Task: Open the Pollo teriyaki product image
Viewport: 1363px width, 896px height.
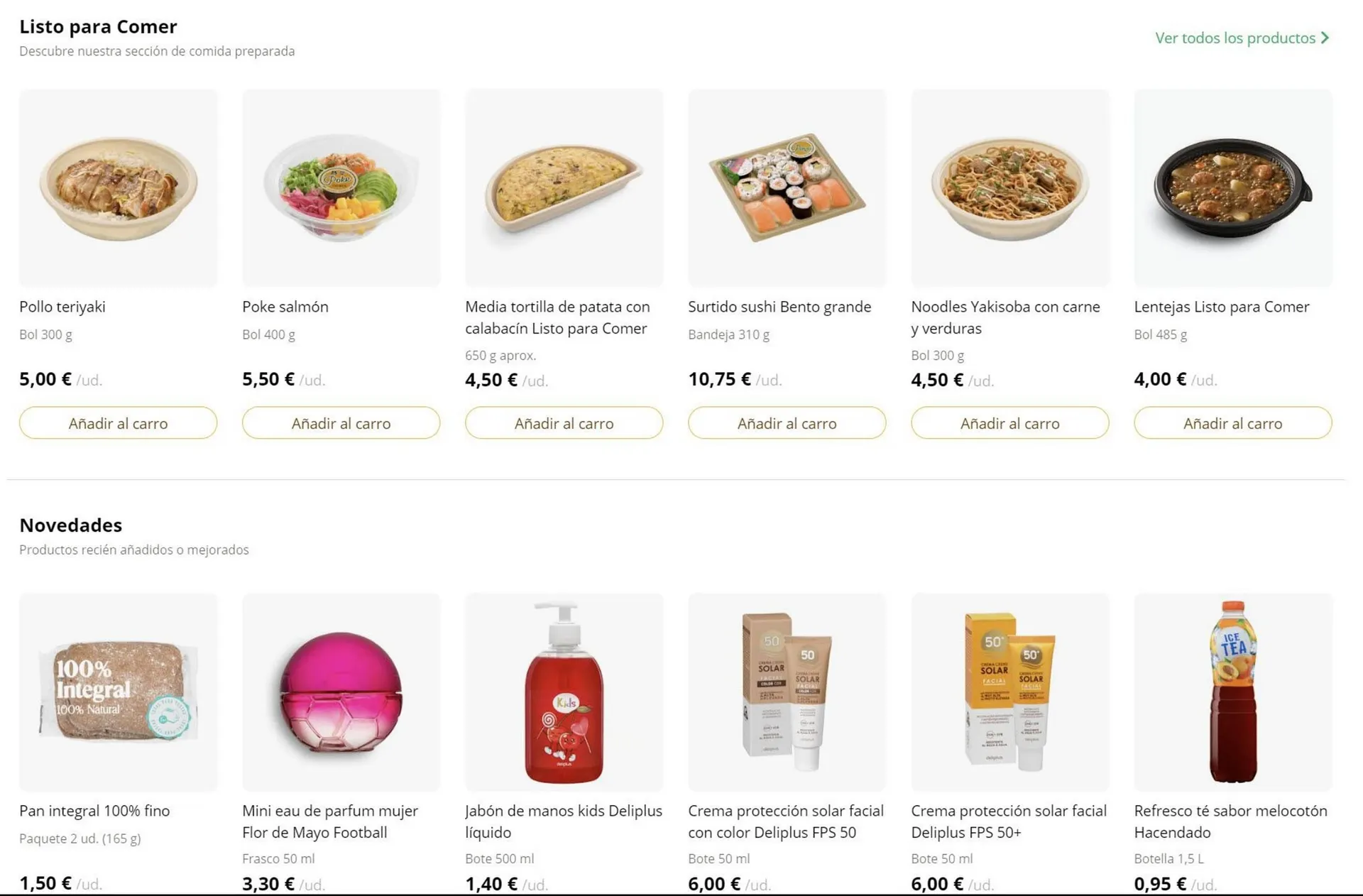Action: [118, 188]
